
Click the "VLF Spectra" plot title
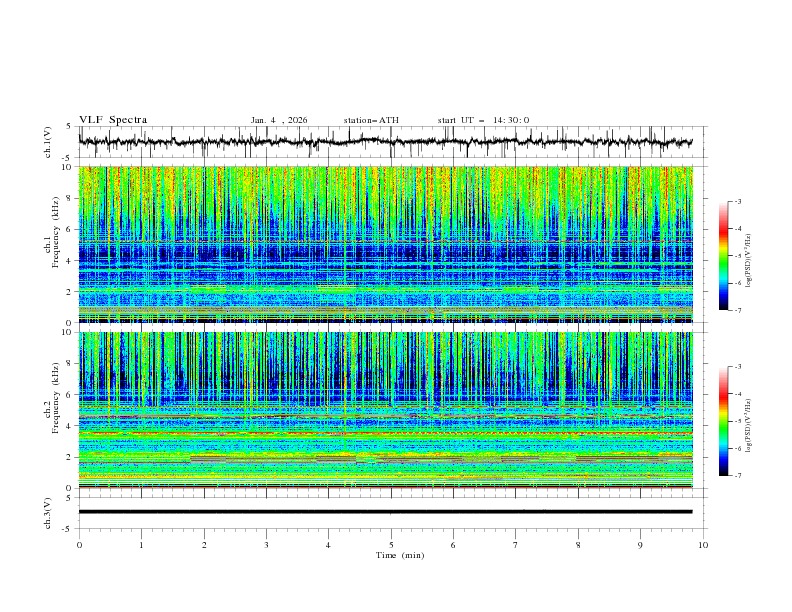[113, 120]
